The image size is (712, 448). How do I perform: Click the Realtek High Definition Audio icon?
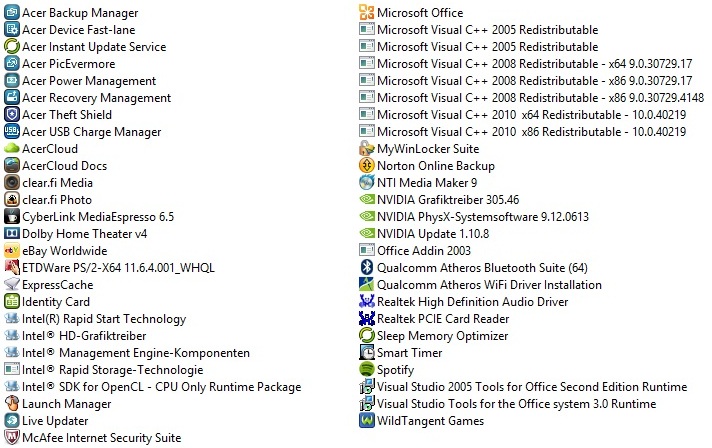coord(366,302)
